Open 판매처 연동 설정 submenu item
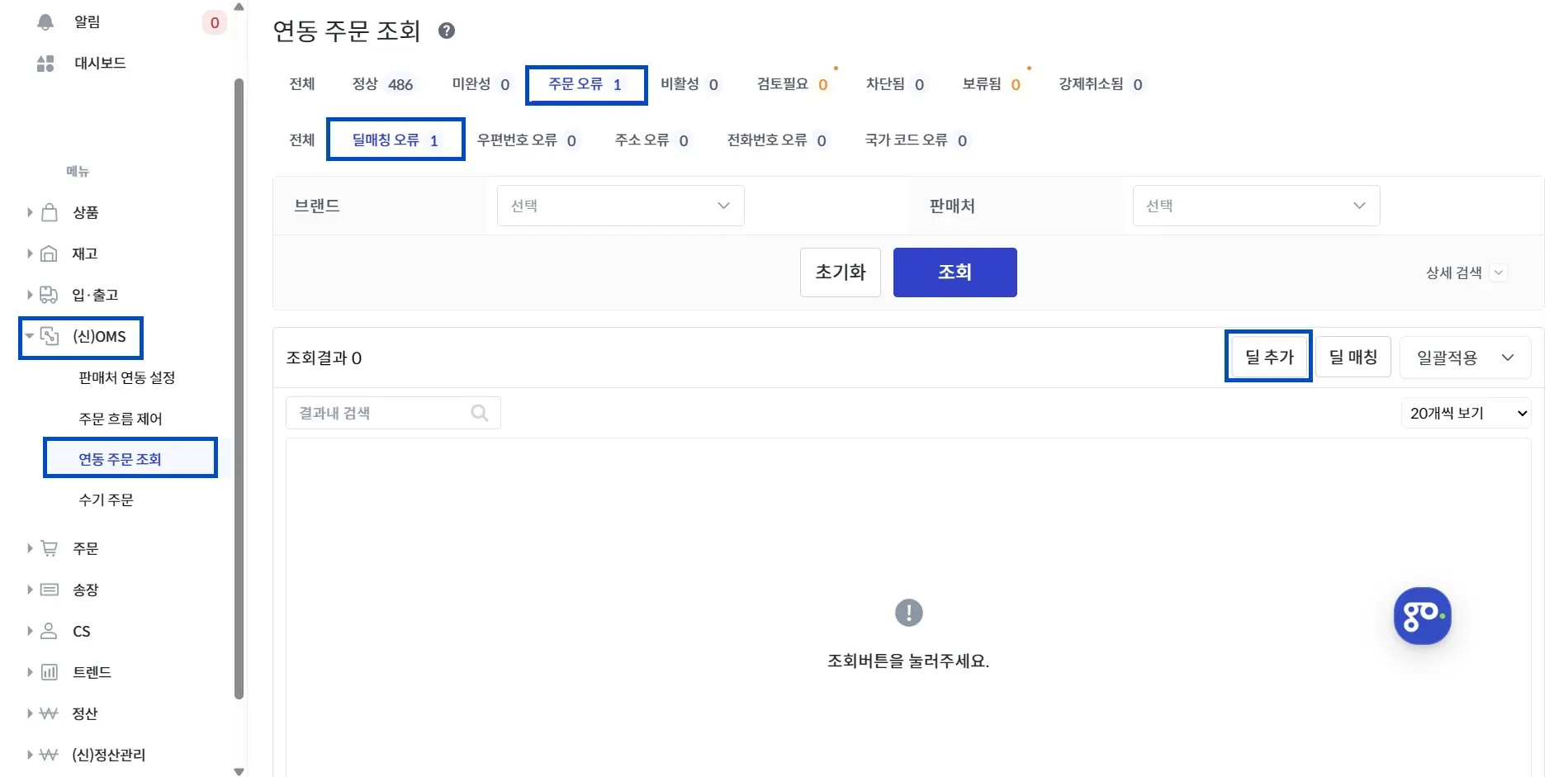The width and height of the screenshot is (1568, 777). pos(127,378)
